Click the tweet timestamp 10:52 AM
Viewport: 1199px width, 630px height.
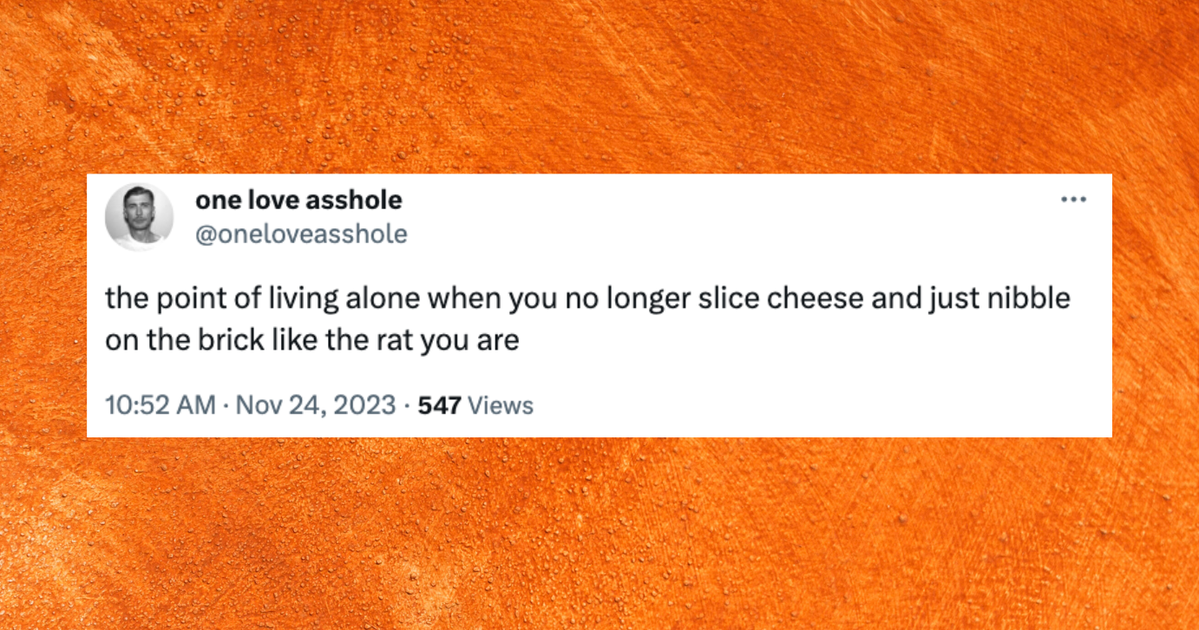pyautogui.click(x=160, y=405)
